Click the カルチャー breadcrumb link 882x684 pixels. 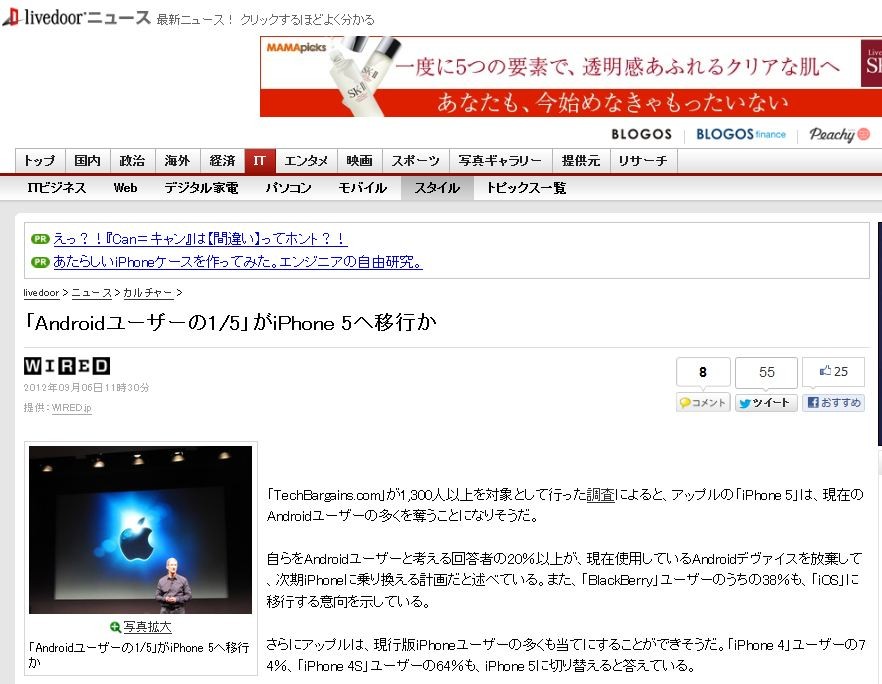pyautogui.click(x=147, y=292)
